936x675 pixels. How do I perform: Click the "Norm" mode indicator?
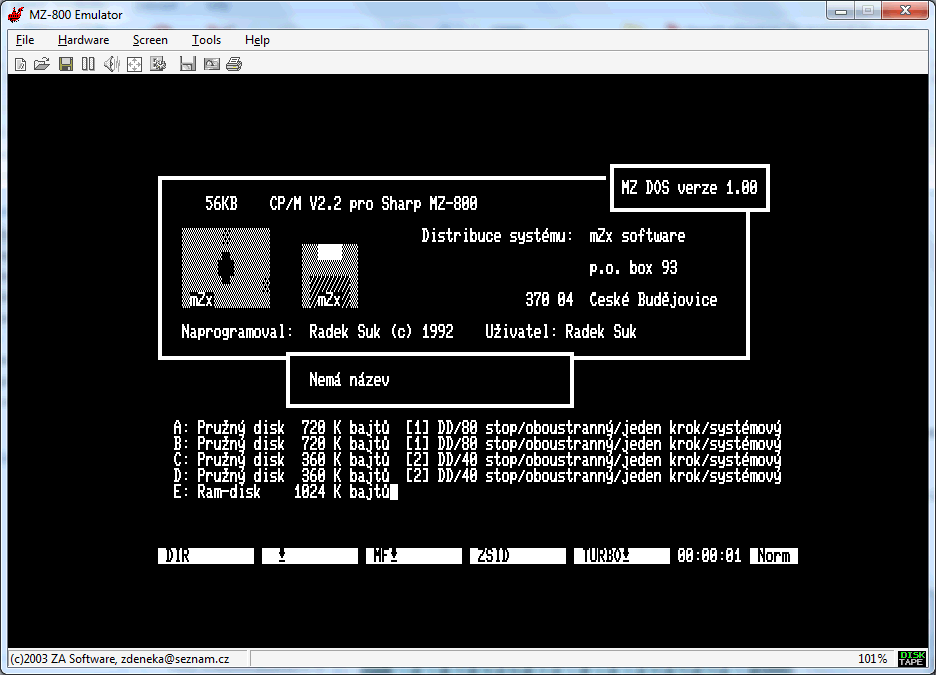pos(774,556)
